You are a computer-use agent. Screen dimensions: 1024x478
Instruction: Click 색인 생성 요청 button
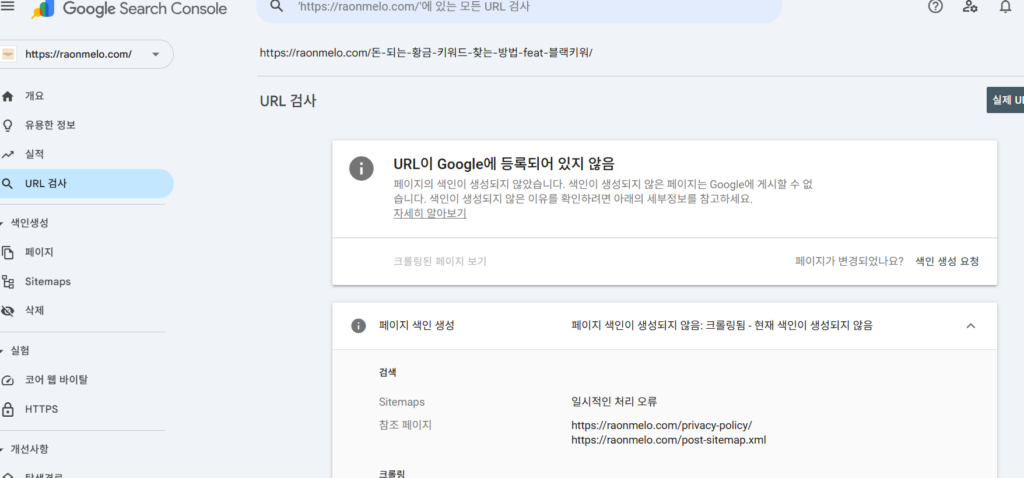pos(947,261)
